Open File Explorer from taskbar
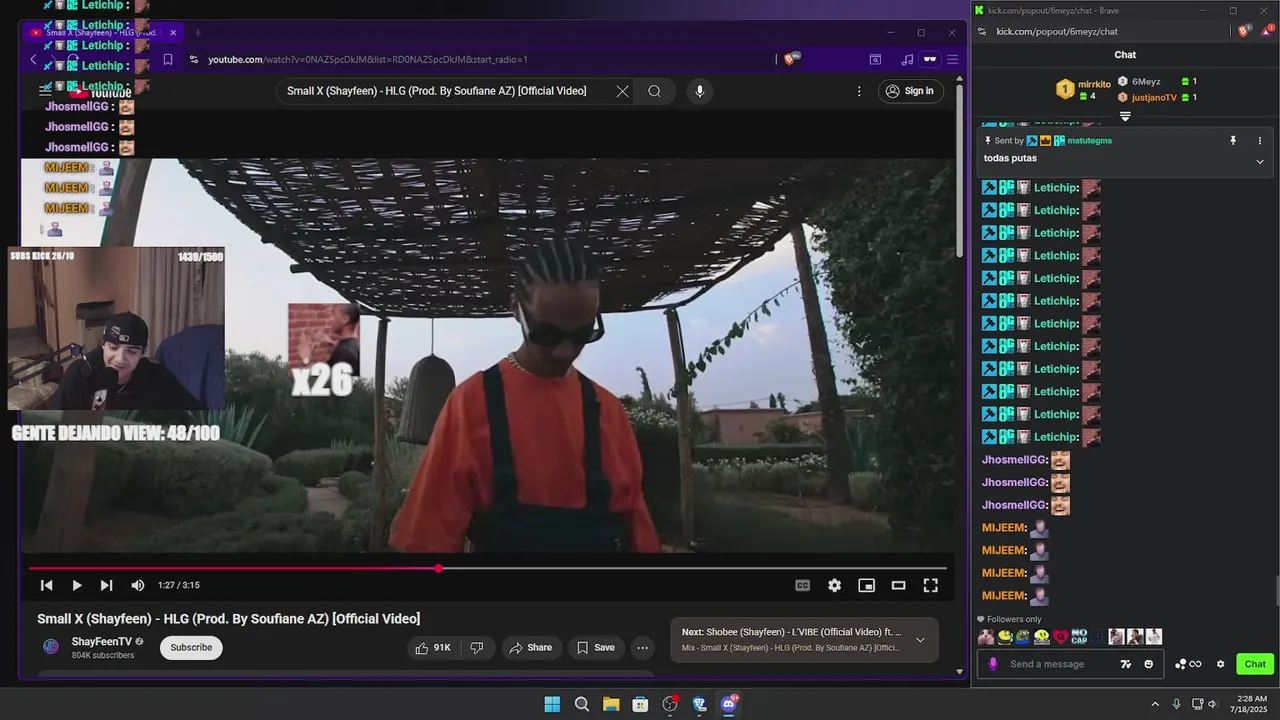Screen dimensions: 1280x720 (611, 704)
